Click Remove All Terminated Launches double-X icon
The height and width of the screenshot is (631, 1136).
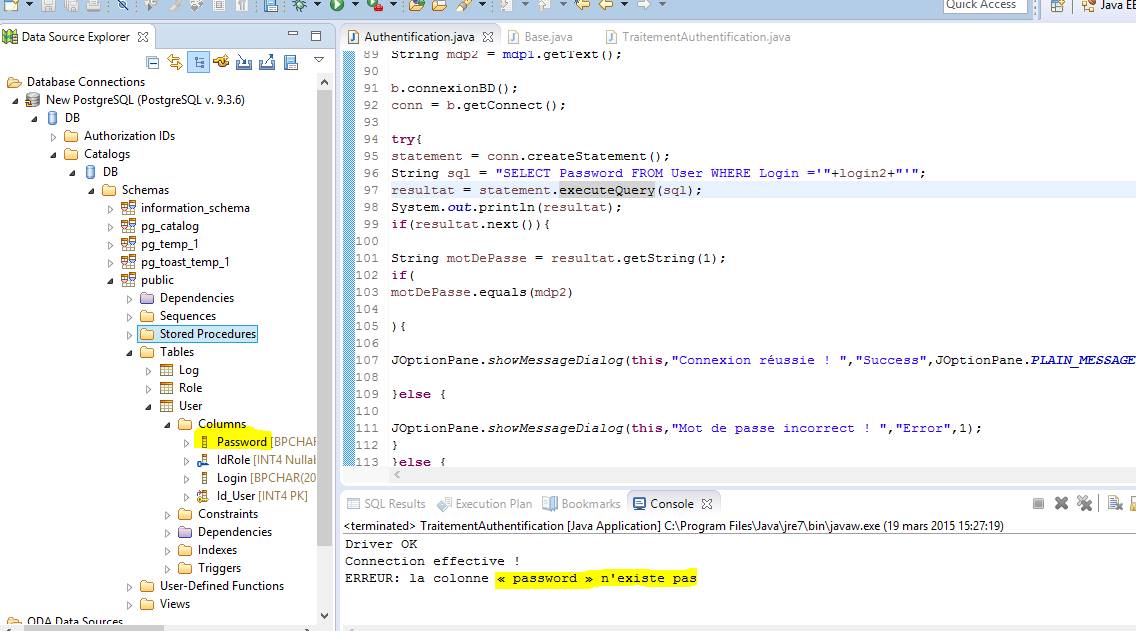[1084, 502]
